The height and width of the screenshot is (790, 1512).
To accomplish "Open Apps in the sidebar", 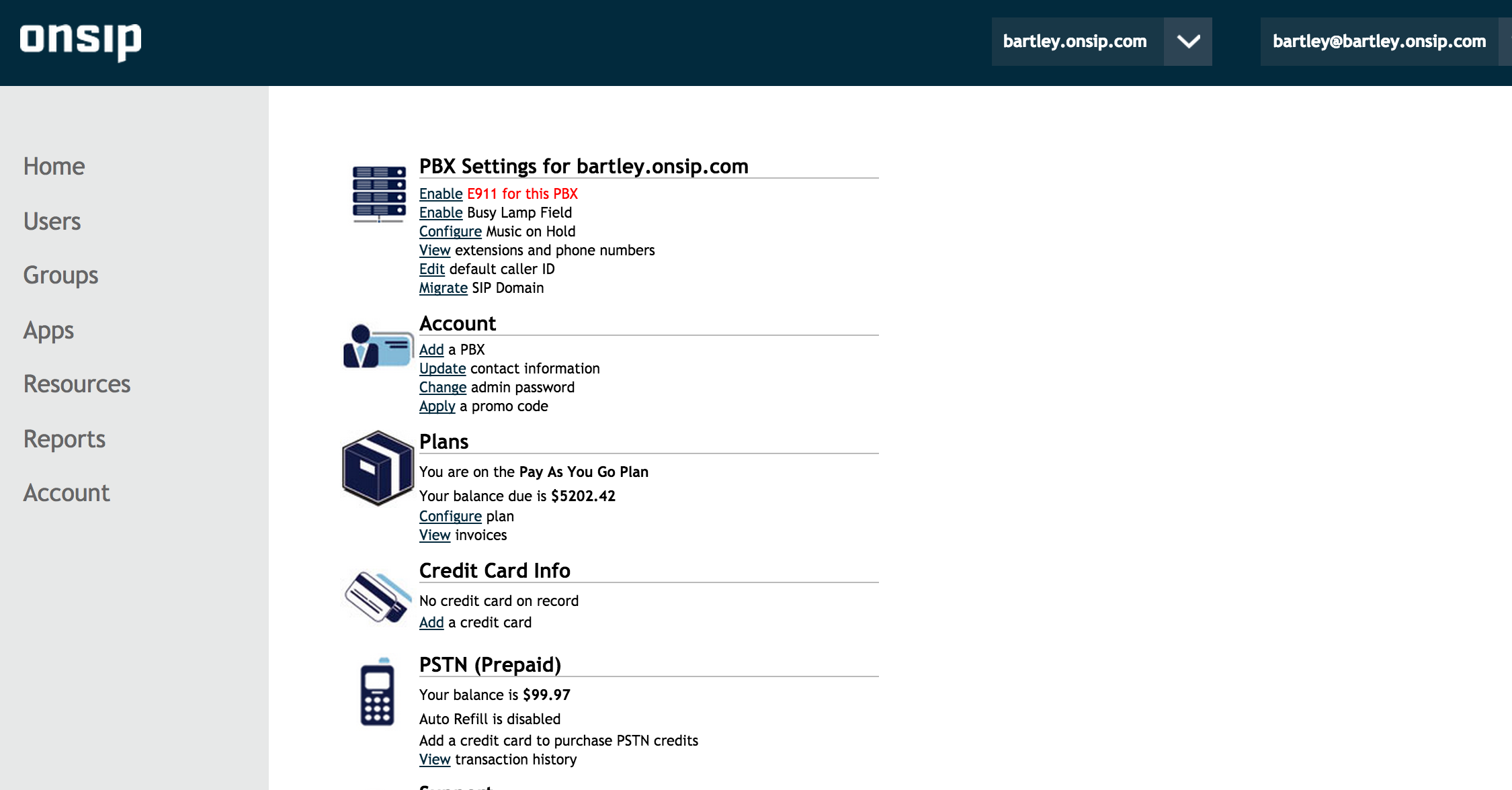I will pos(48,331).
